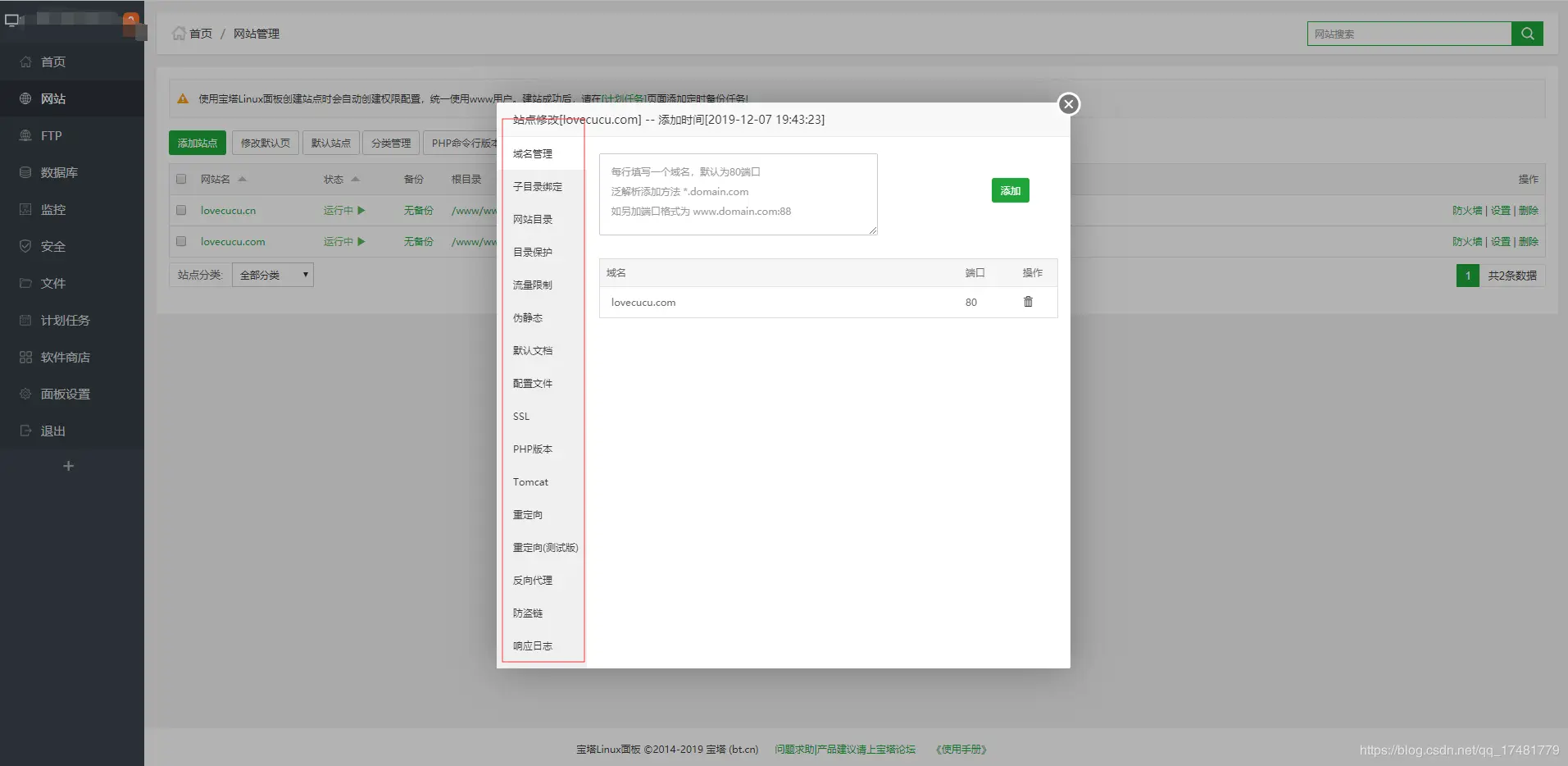Check the select-all checkbox in site list header

[181, 179]
